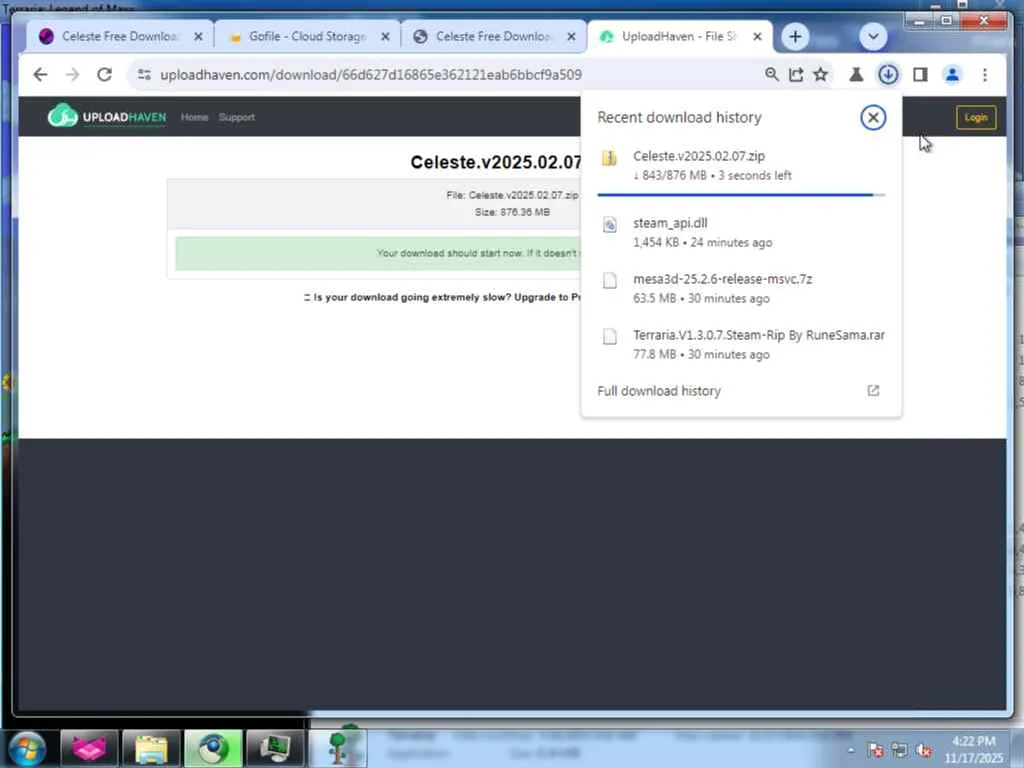
Task: Click the share page icon
Action: (x=795, y=74)
